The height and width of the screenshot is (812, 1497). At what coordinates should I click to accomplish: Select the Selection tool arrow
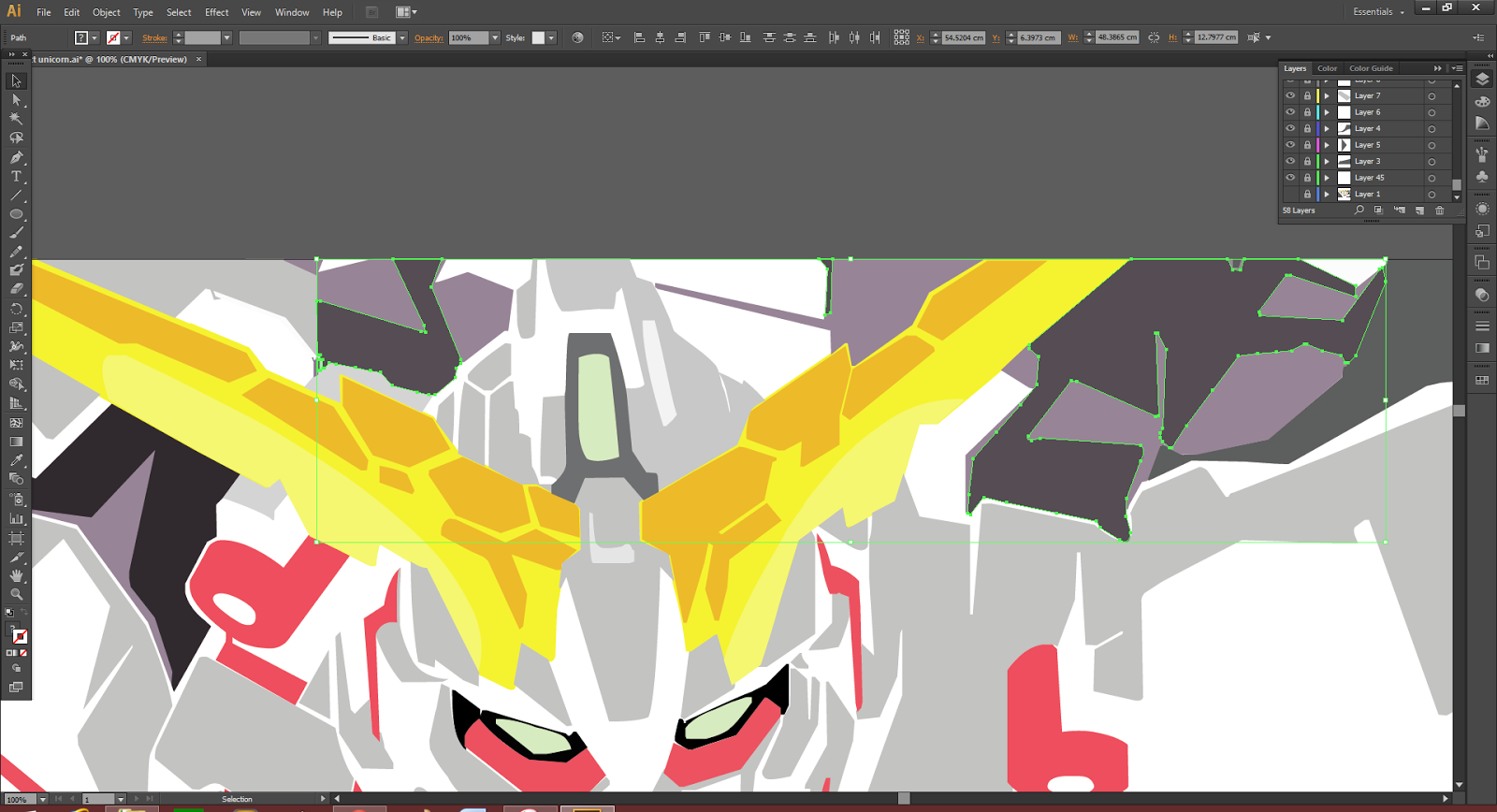tap(16, 81)
